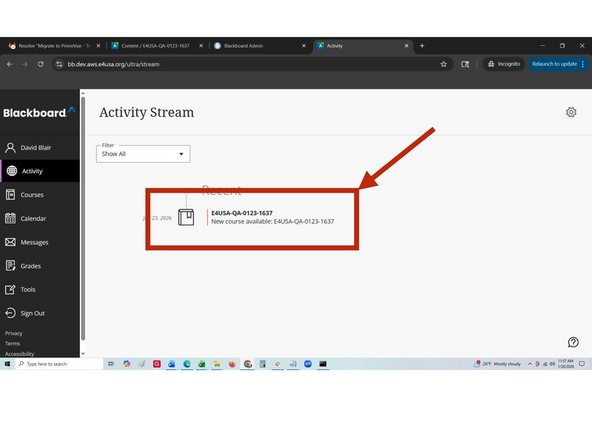Open Task View on the taskbar
Image resolution: width=592 pixels, height=444 pixels.
coord(111,364)
